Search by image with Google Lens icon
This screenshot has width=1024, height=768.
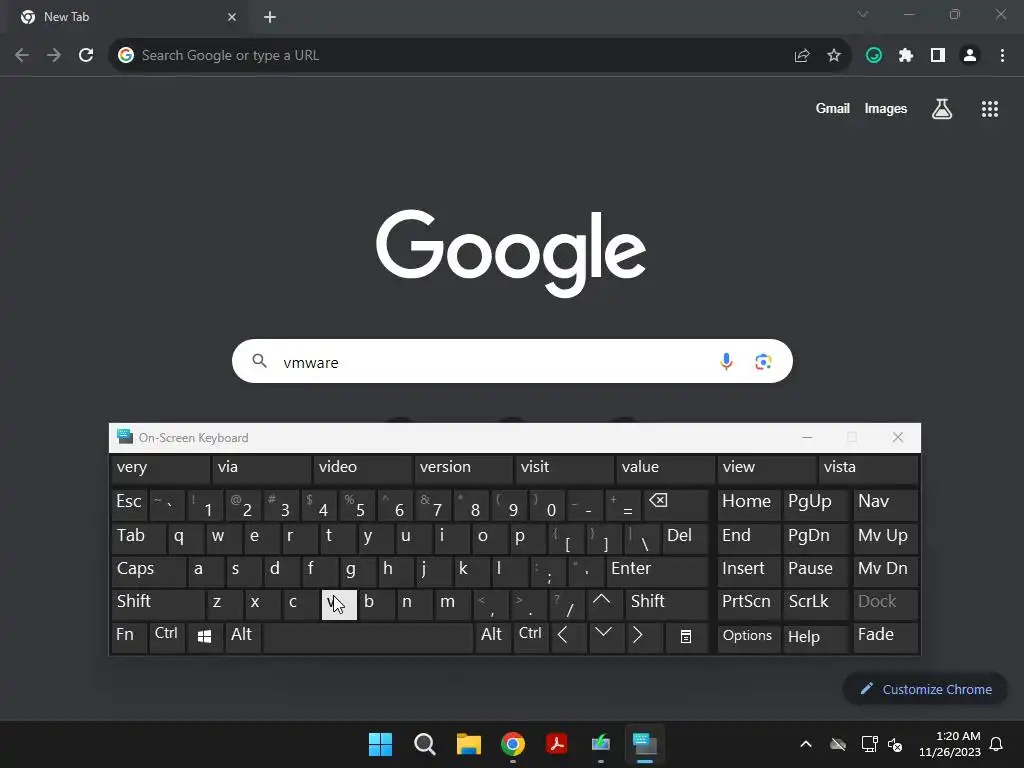(763, 361)
